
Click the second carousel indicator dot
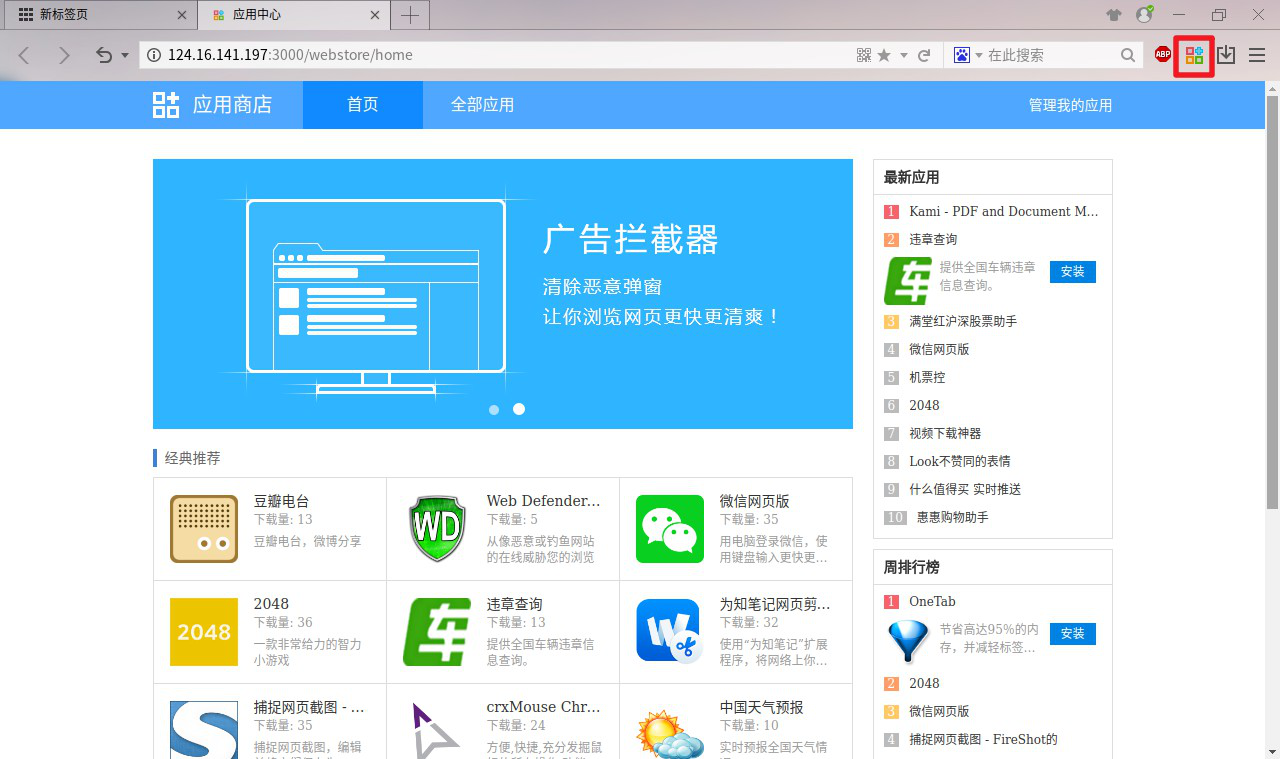[x=518, y=409]
